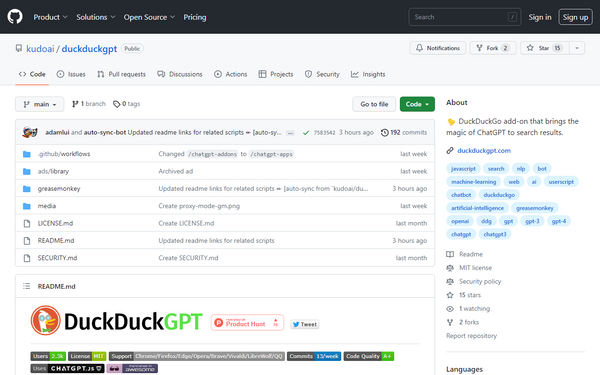Image resolution: width=600 pixels, height=375 pixels.
Task: Go to the Pricing page
Action: pyautogui.click(x=195, y=17)
